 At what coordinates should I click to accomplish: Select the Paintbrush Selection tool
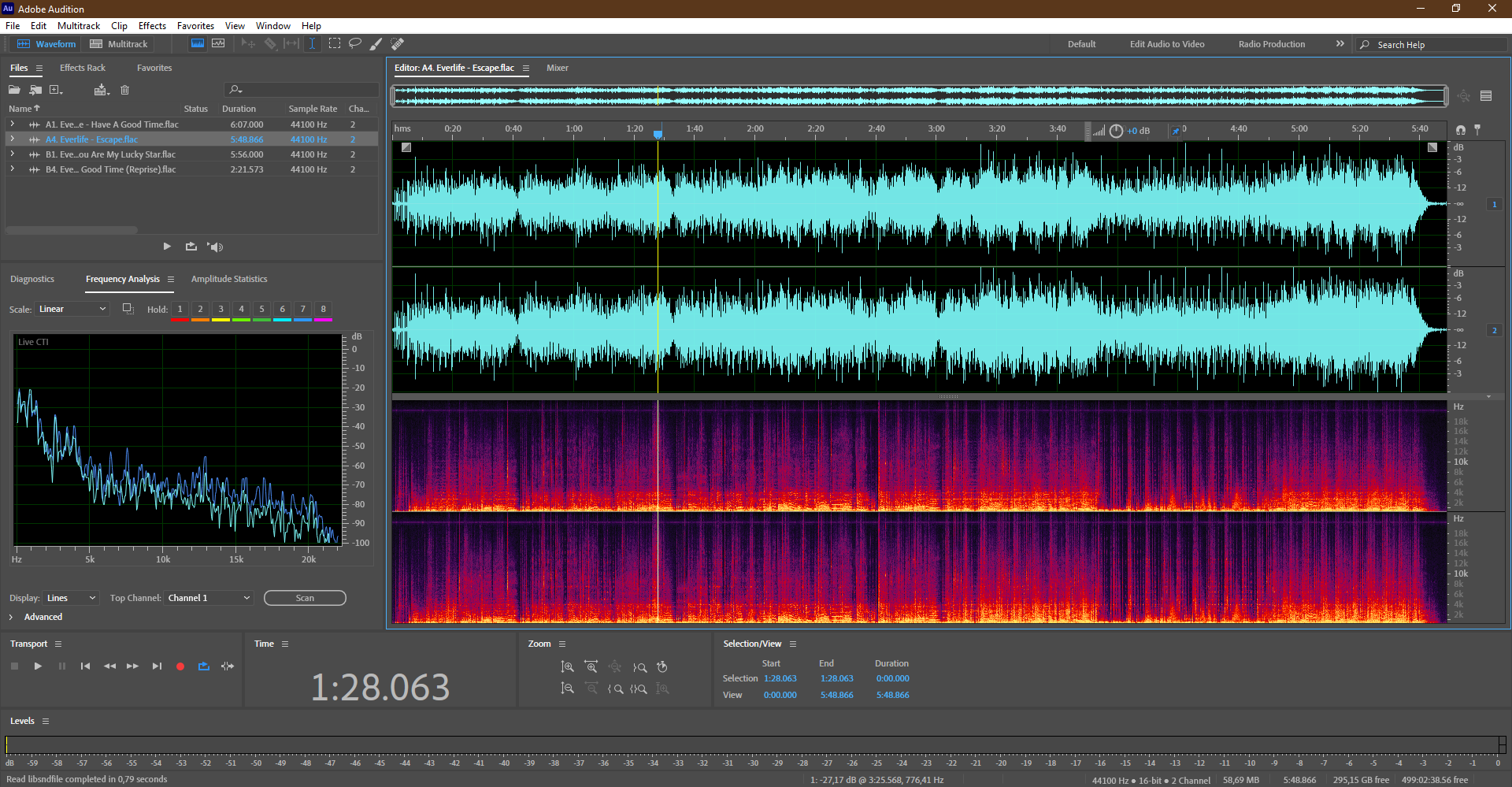pos(376,44)
